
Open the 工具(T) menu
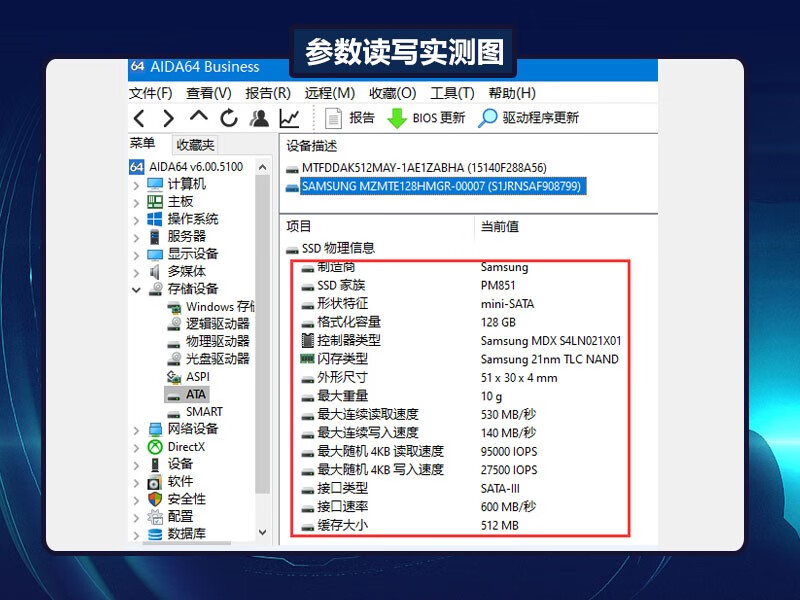pos(452,93)
